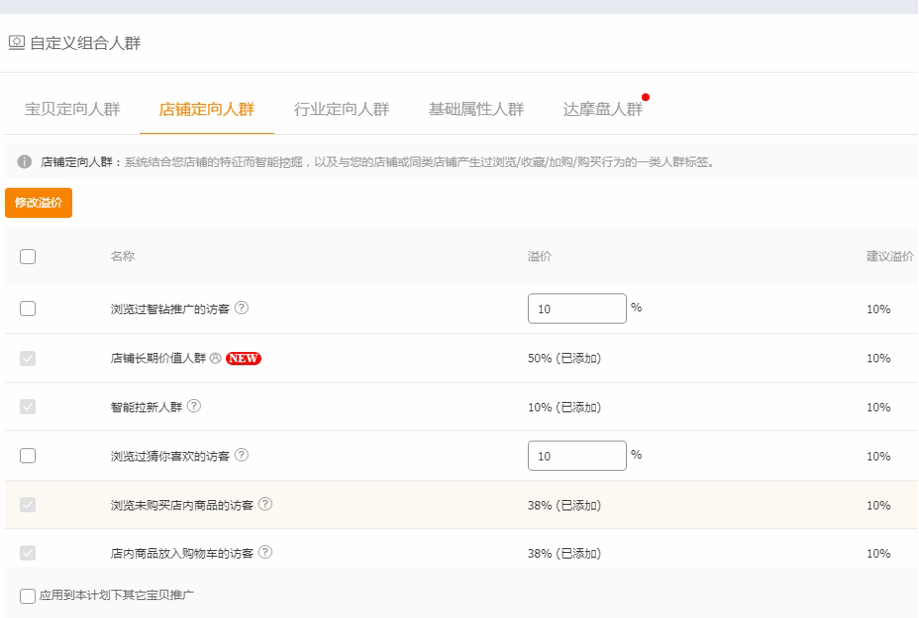Check the 浏览过智钻推广的访客 row checkbox
This screenshot has width=919, height=618.
(x=28, y=309)
